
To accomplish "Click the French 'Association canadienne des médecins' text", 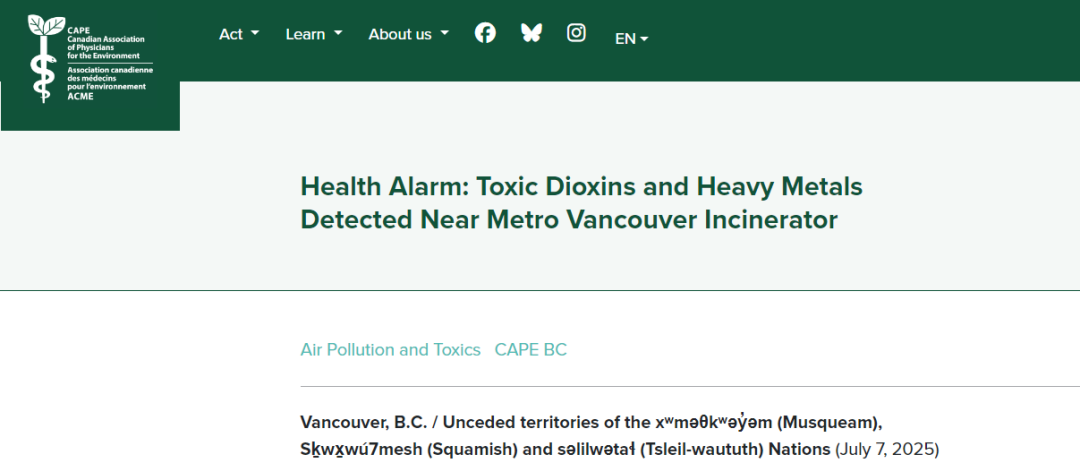I will tap(110, 79).
